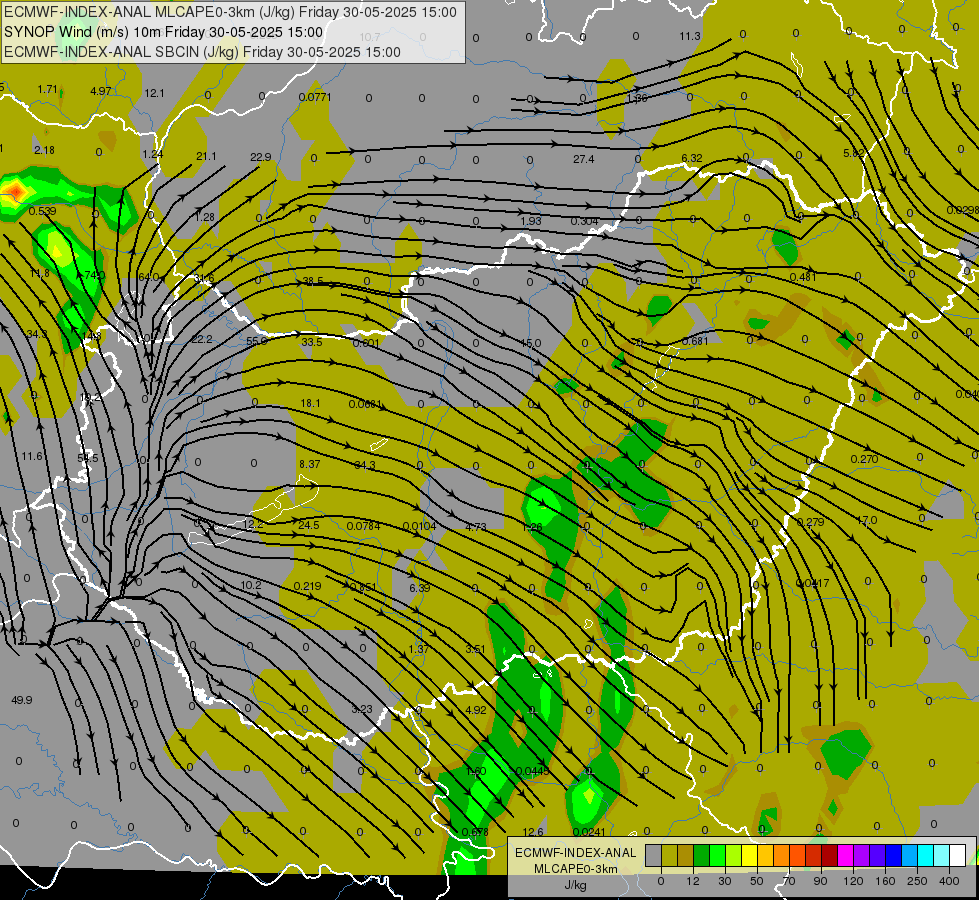Click the map value 4.73
Screen dimensions: 979x900
coord(475,527)
